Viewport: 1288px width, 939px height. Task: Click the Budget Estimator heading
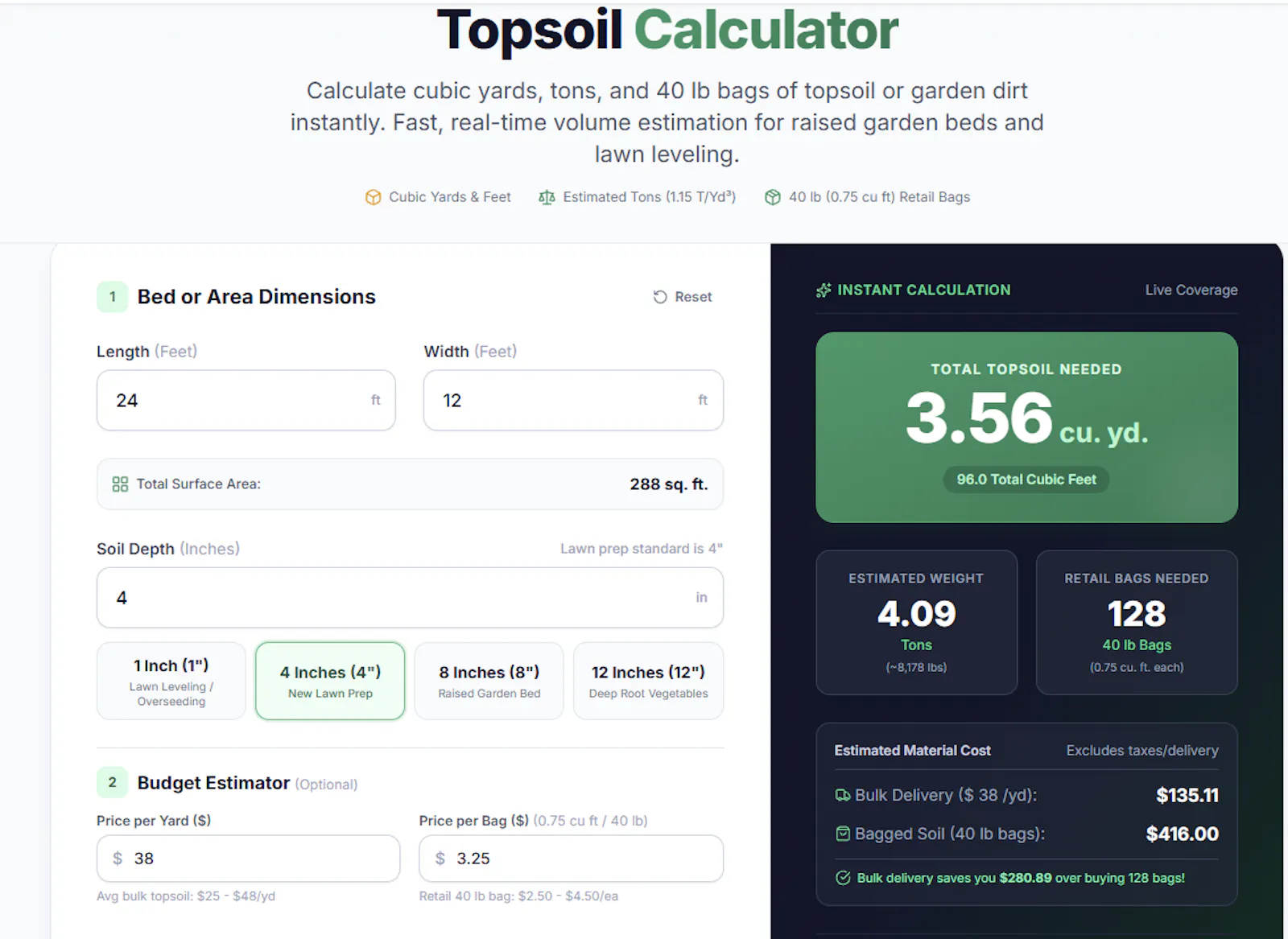pyautogui.click(x=213, y=783)
